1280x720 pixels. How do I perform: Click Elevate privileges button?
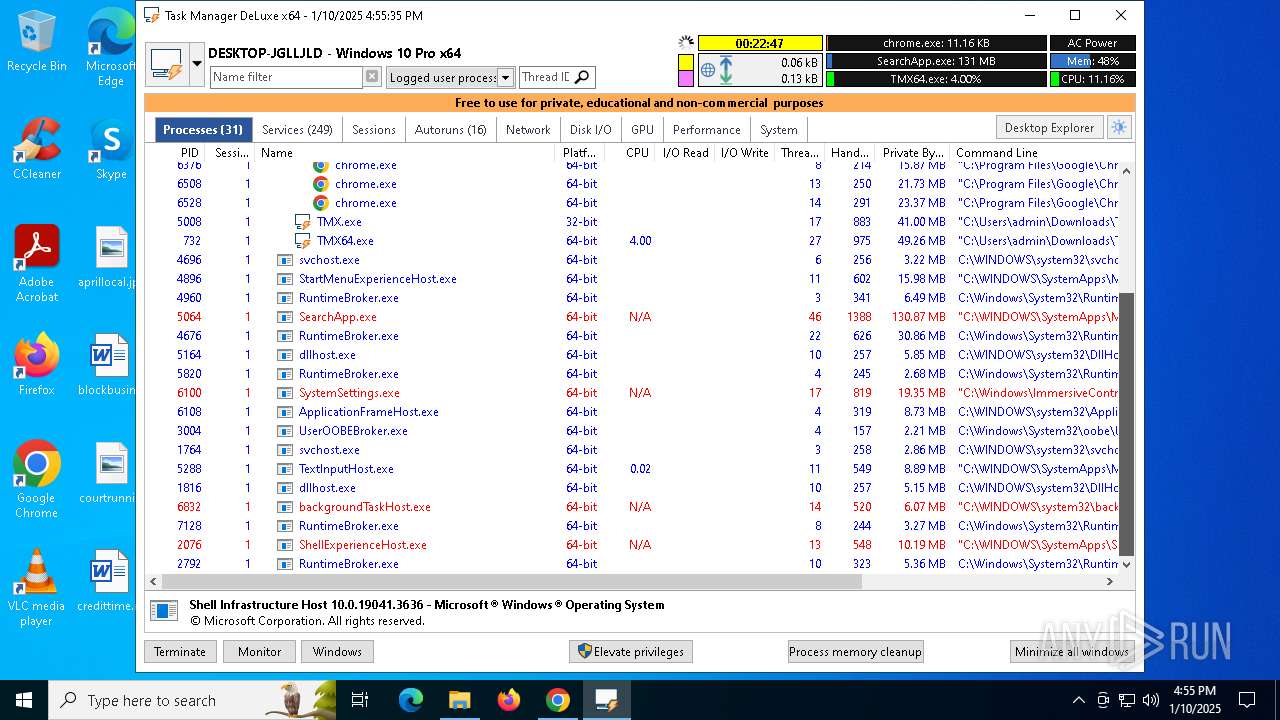631,652
